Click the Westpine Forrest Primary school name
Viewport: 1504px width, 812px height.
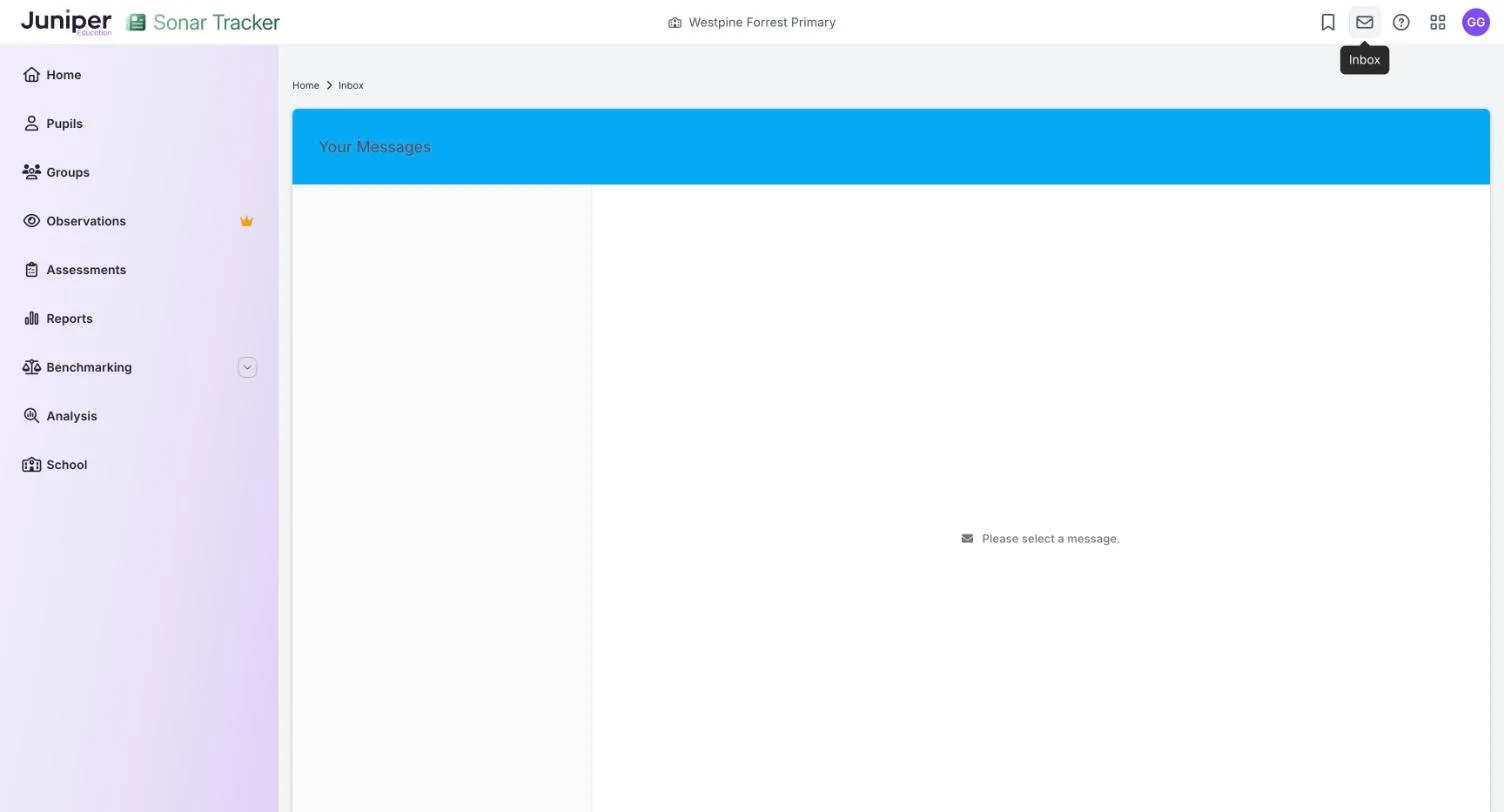(x=762, y=22)
